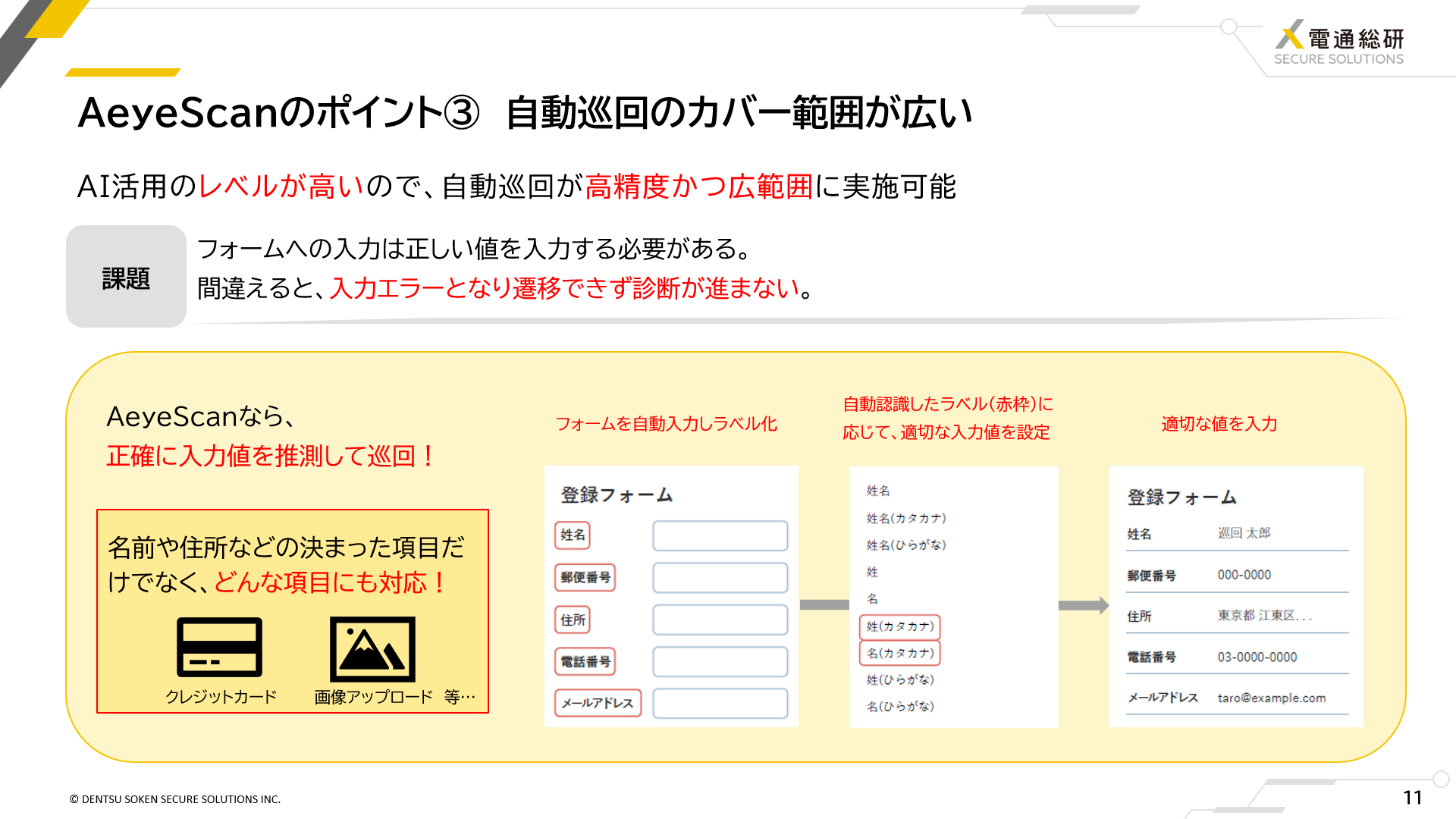The width and height of the screenshot is (1456, 819).
Task: Click the slide title AeyeScanのポイント③
Action: coord(279,113)
